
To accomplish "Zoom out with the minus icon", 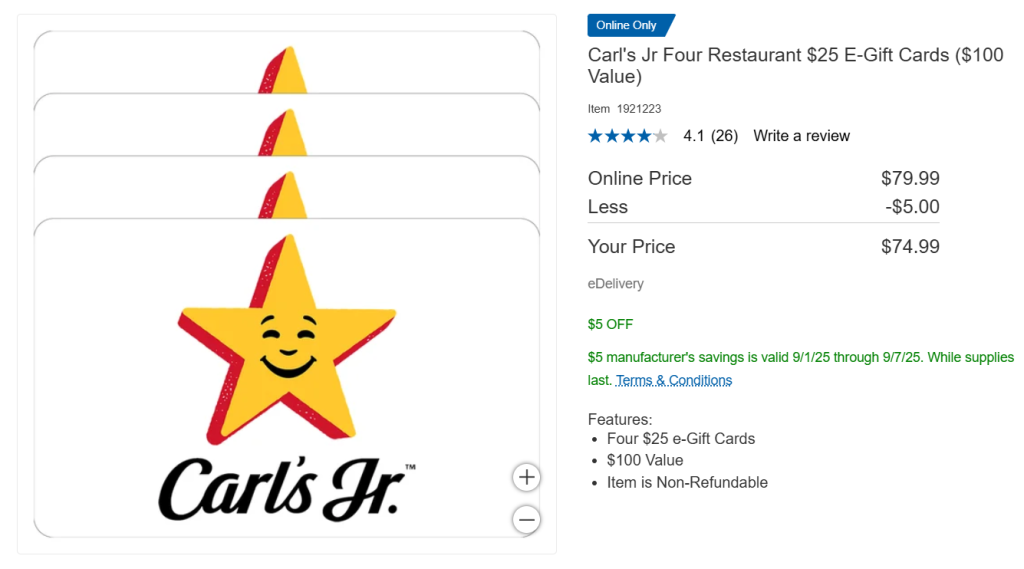I will [526, 520].
